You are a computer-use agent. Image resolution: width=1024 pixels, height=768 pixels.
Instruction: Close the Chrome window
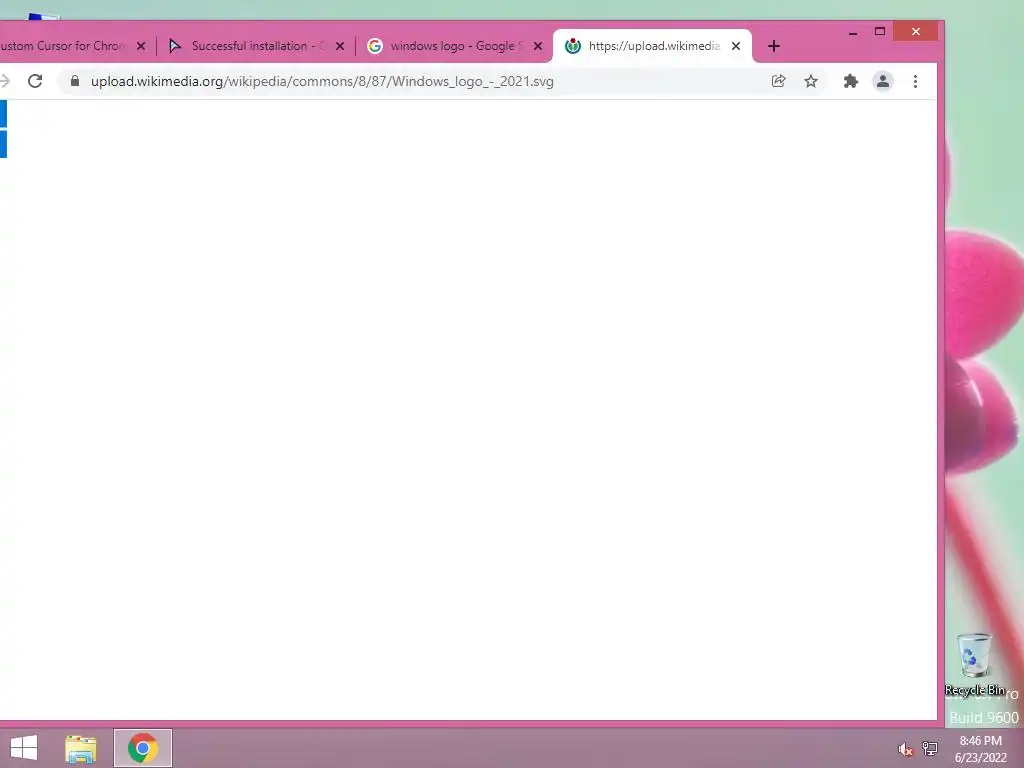coord(916,31)
